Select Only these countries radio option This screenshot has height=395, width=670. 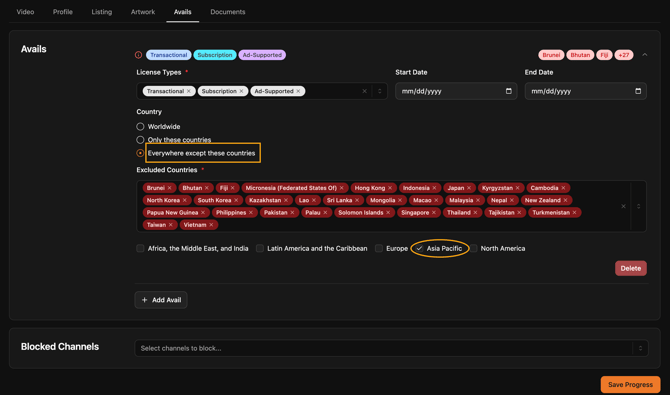[140, 140]
